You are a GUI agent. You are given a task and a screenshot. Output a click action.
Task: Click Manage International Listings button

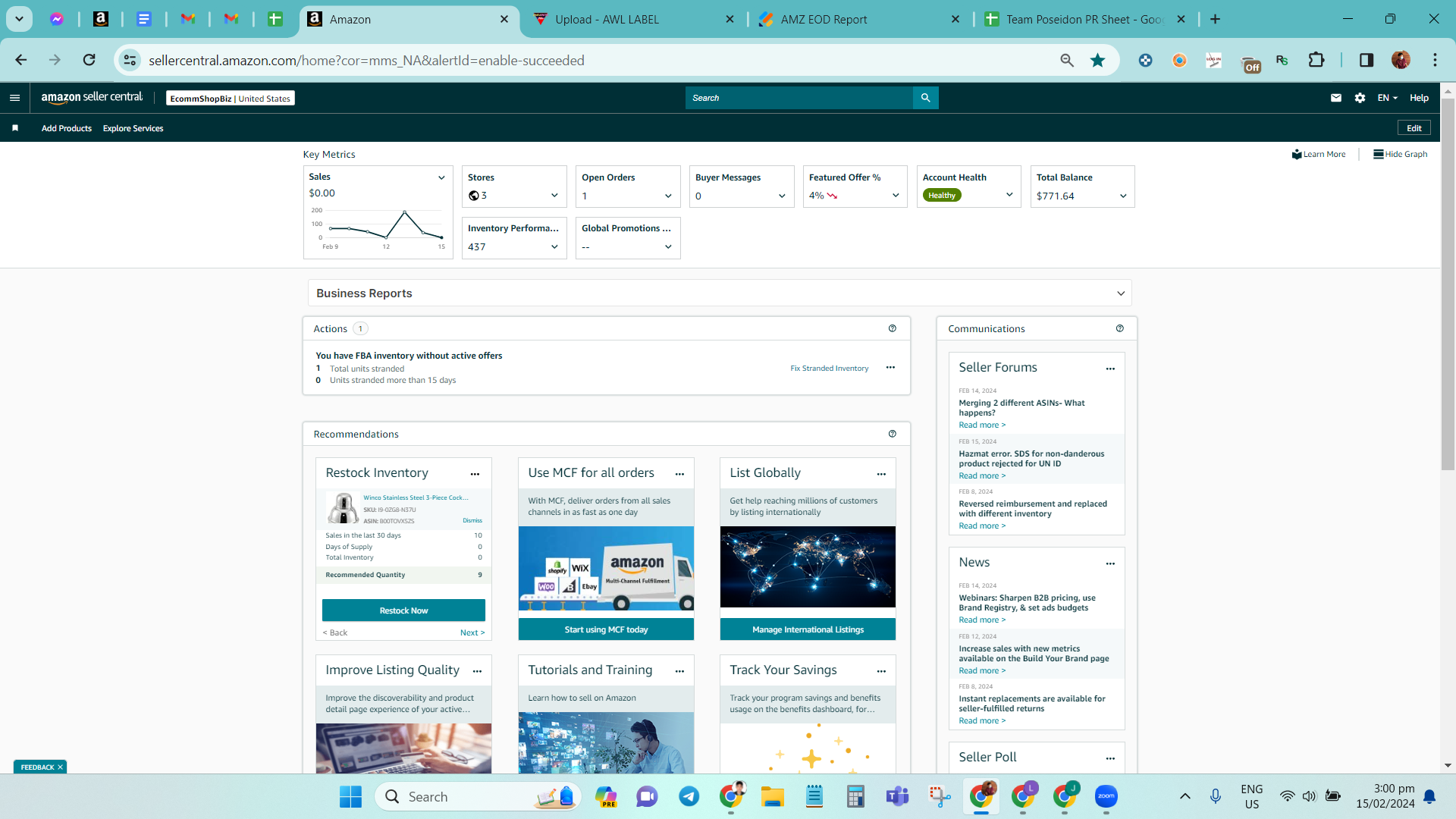click(x=808, y=629)
